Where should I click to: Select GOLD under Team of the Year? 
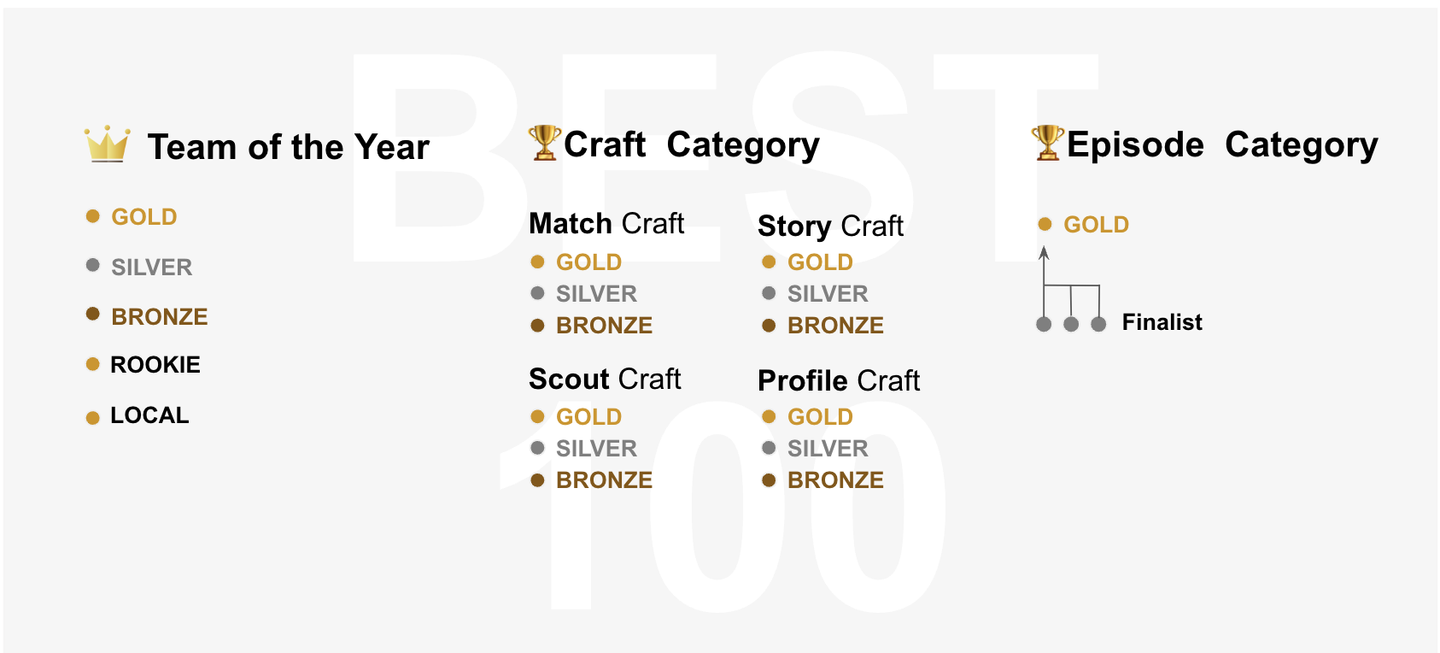(144, 217)
